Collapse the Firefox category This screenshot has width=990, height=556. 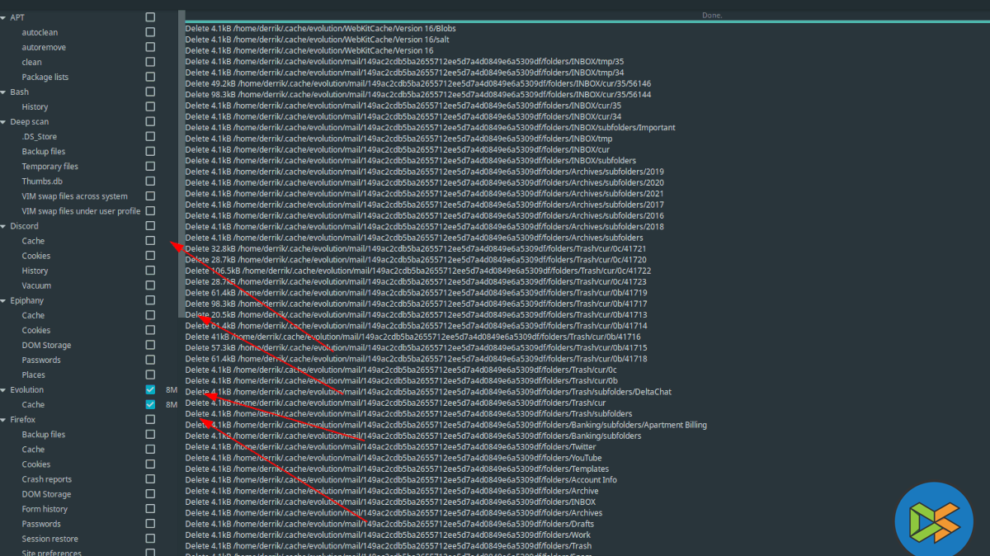(3, 420)
